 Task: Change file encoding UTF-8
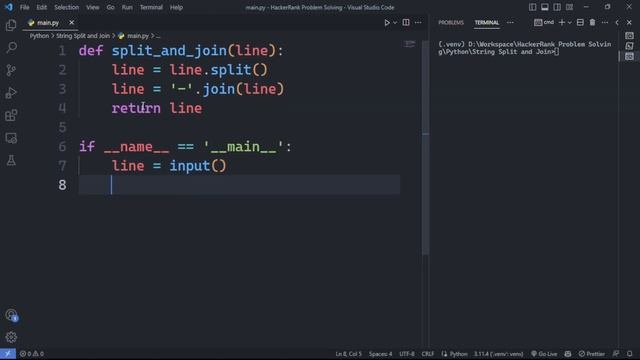click(407, 354)
